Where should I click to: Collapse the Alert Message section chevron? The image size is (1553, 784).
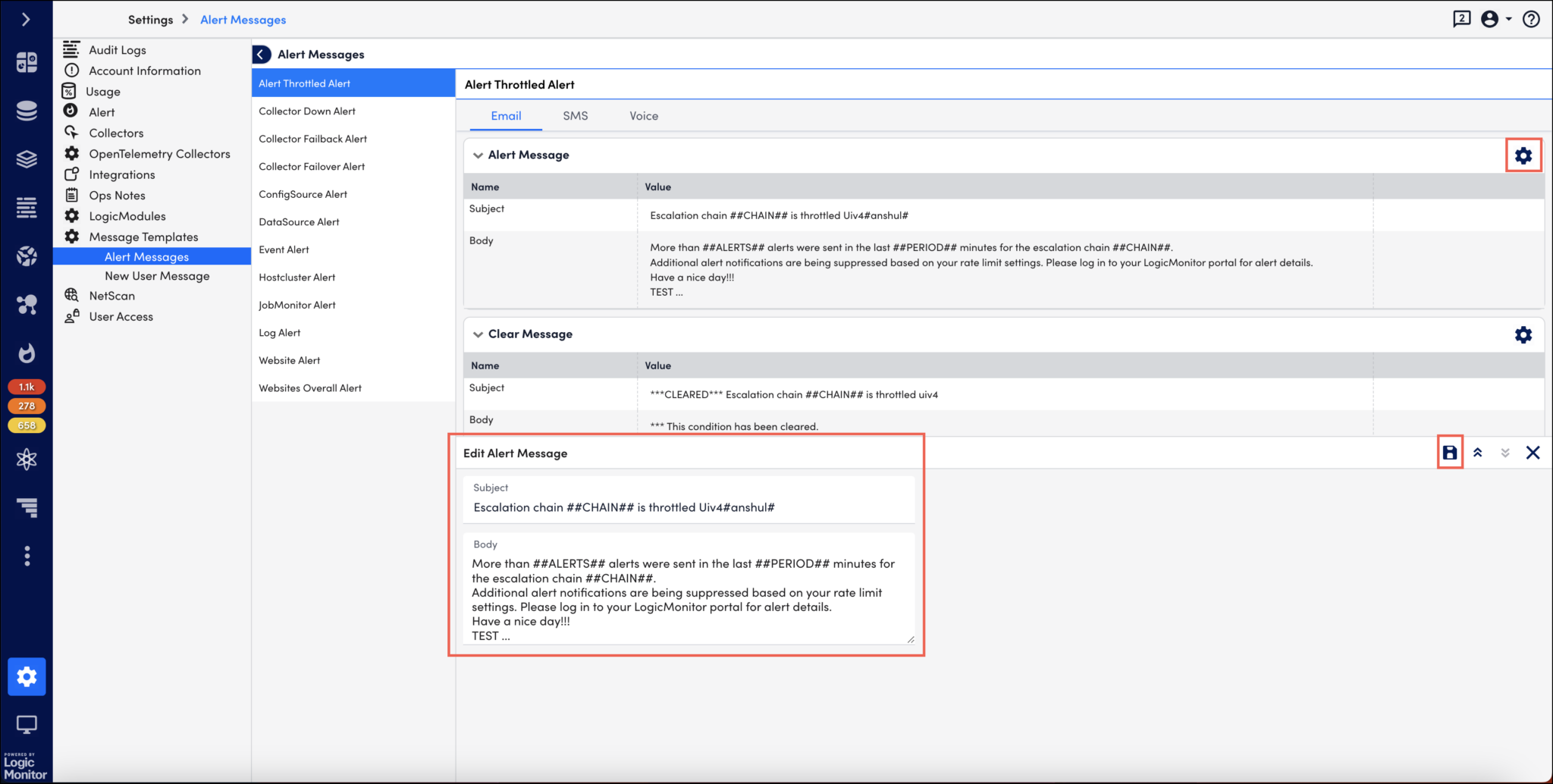(478, 155)
